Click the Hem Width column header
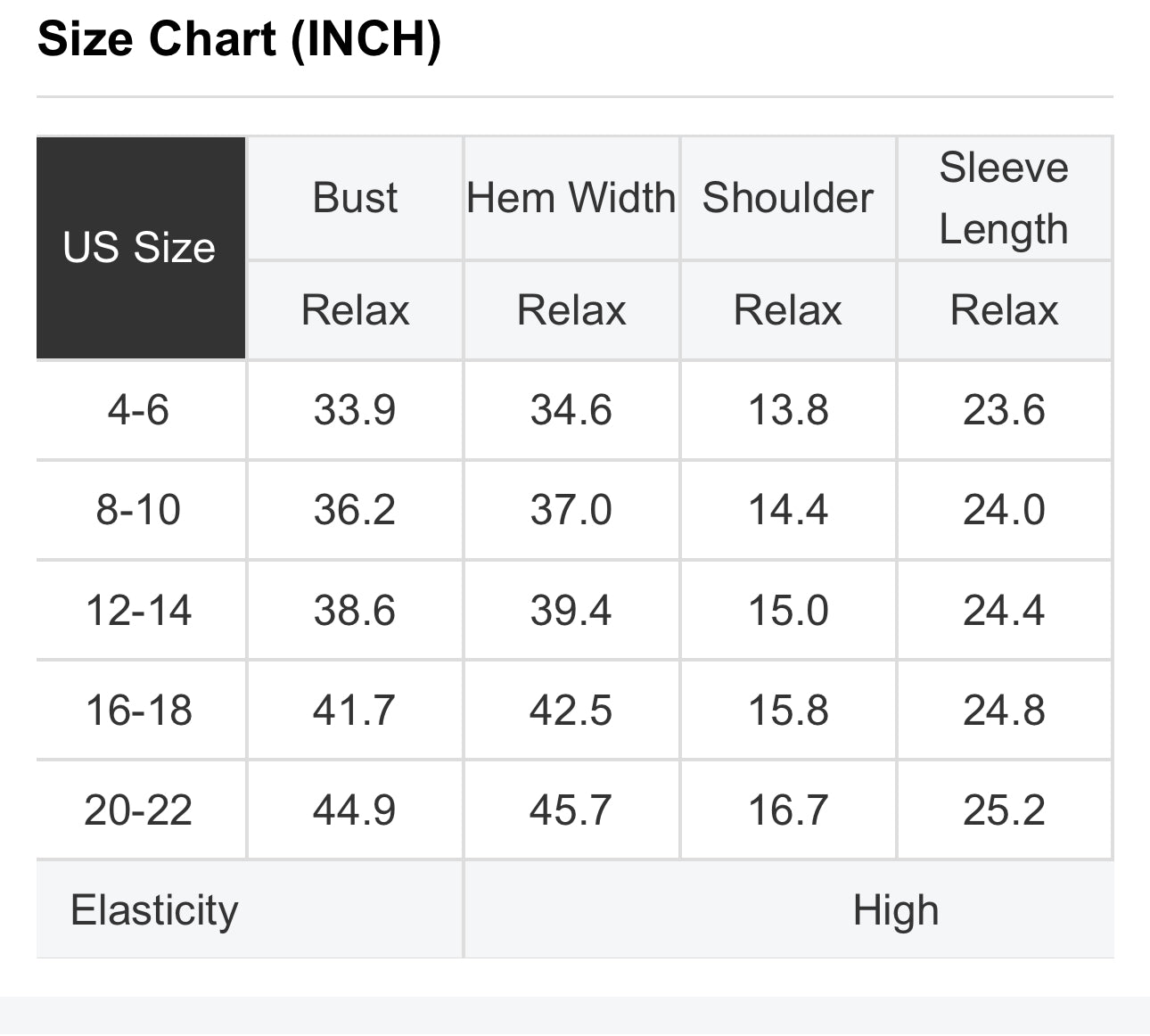The height and width of the screenshot is (1036, 1150). tap(571, 198)
